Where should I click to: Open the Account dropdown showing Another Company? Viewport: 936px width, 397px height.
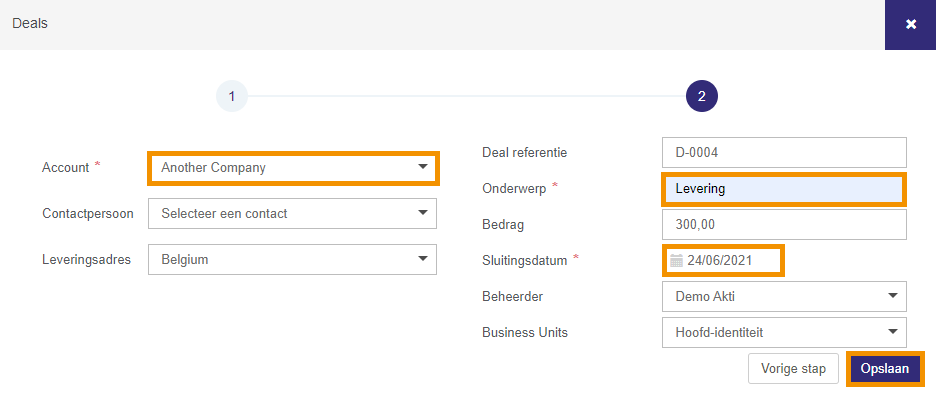[x=293, y=168]
